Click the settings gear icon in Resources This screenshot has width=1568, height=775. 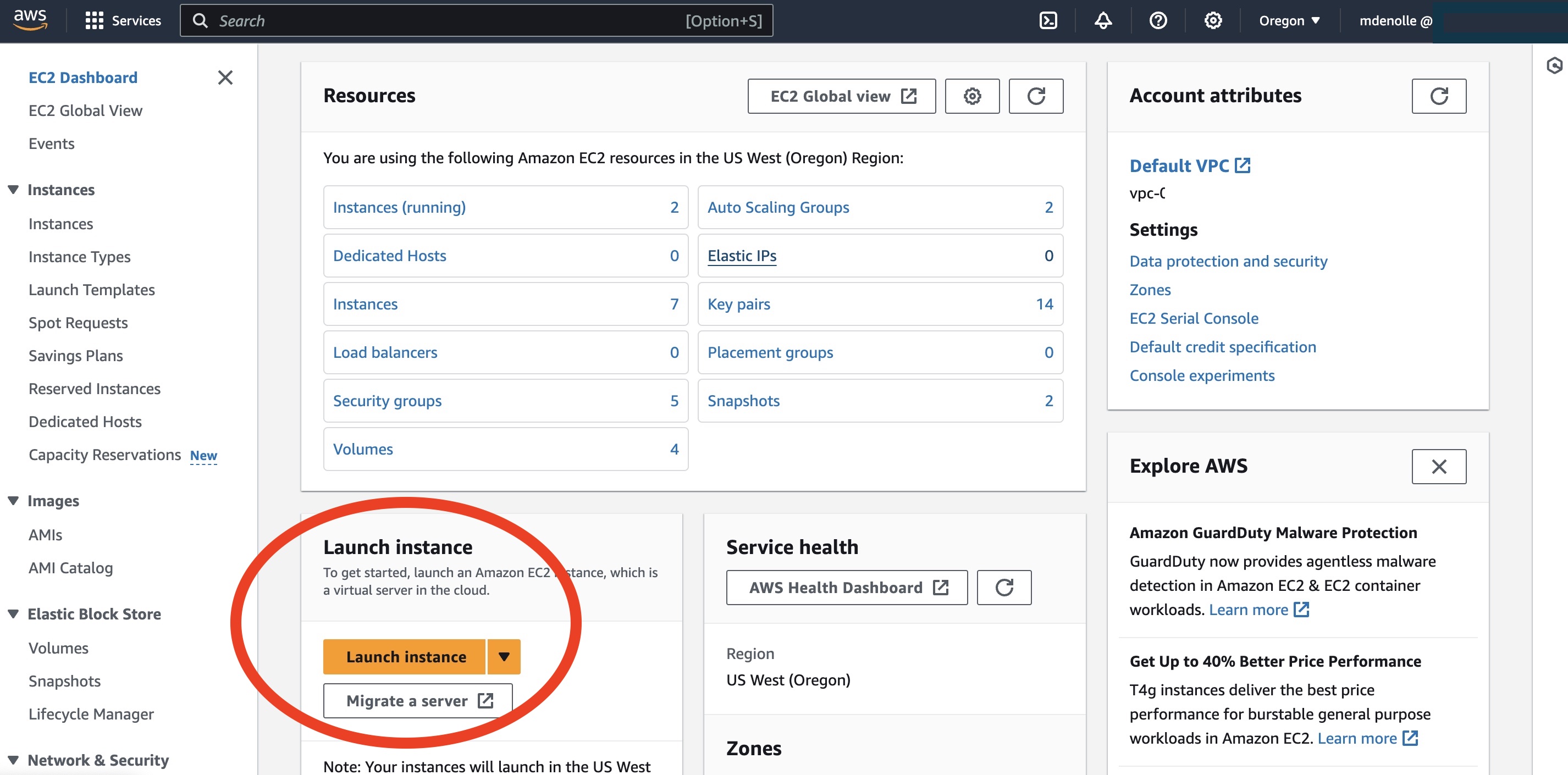tap(972, 95)
